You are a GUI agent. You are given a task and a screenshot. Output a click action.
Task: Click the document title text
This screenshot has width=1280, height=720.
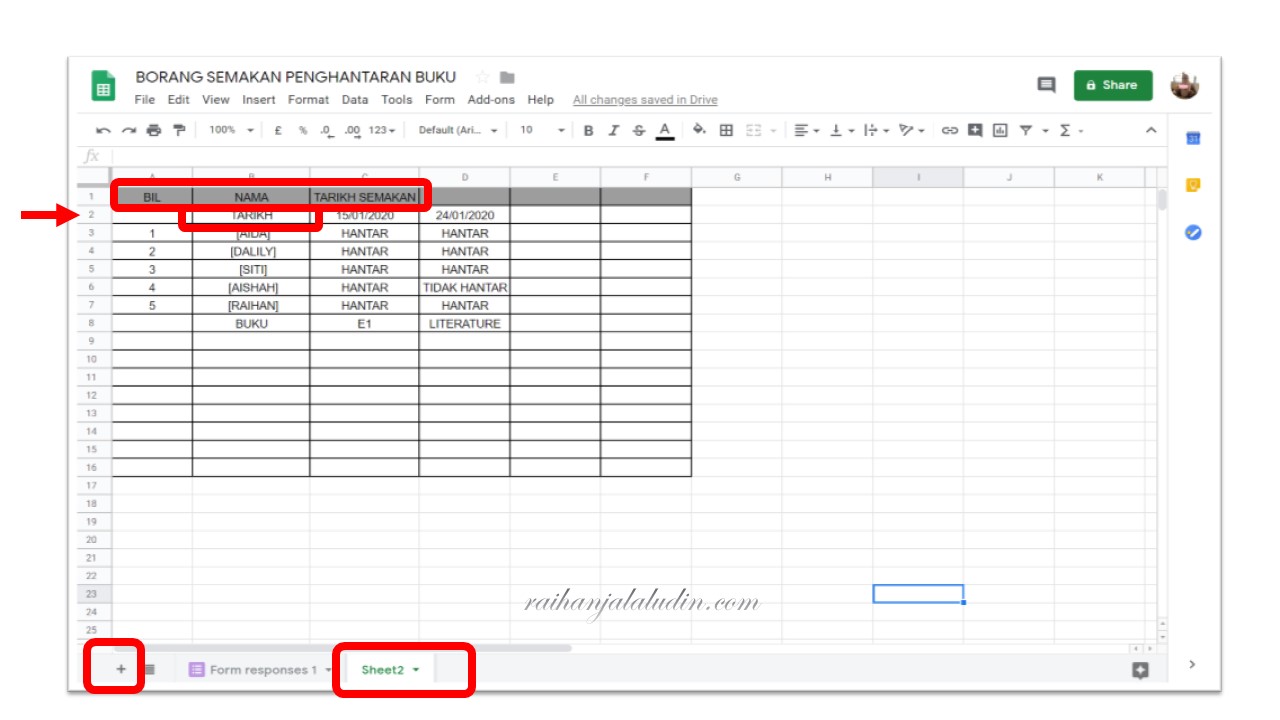pos(296,77)
